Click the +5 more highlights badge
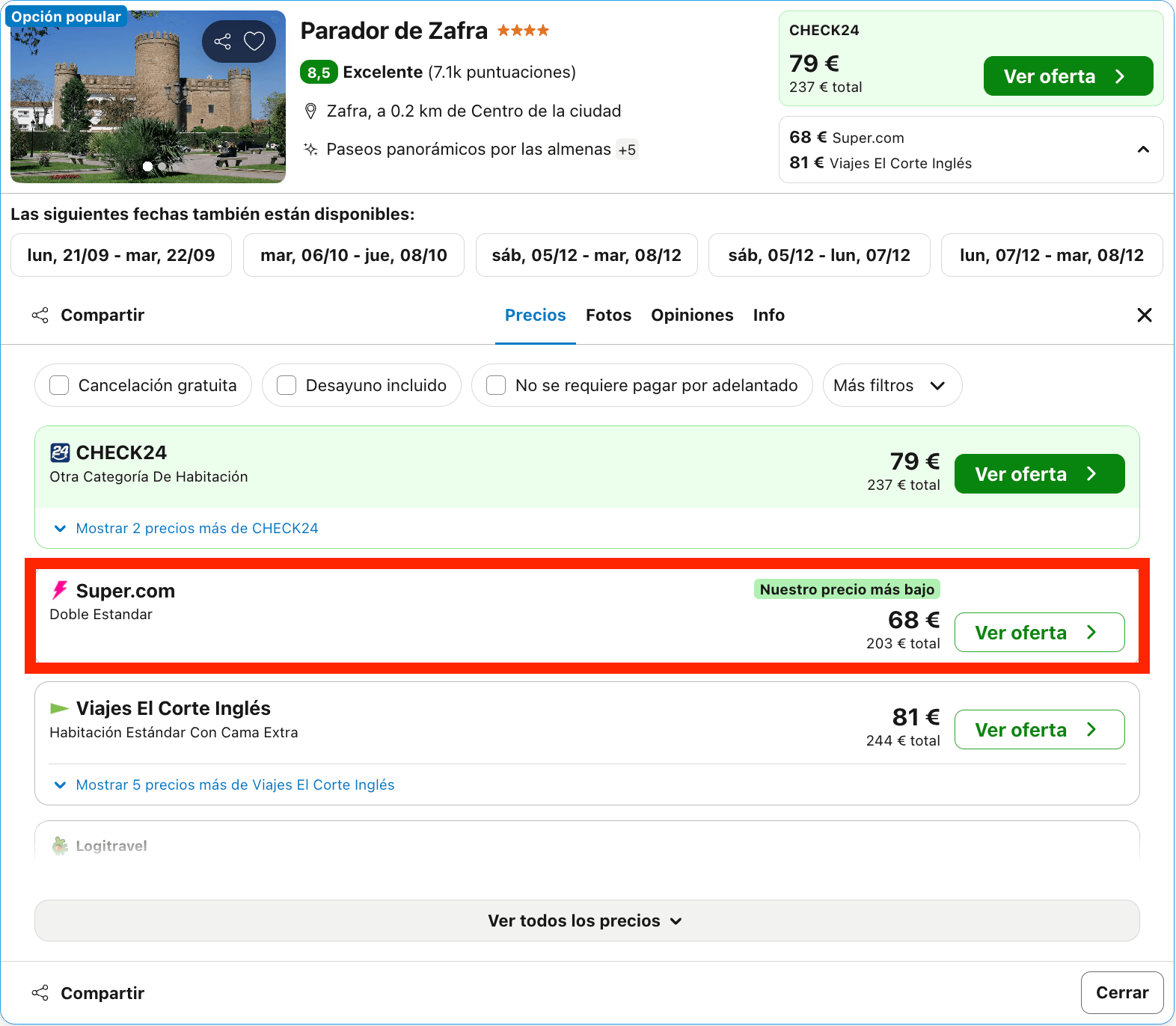The height and width of the screenshot is (1026, 1176). pyautogui.click(x=627, y=150)
